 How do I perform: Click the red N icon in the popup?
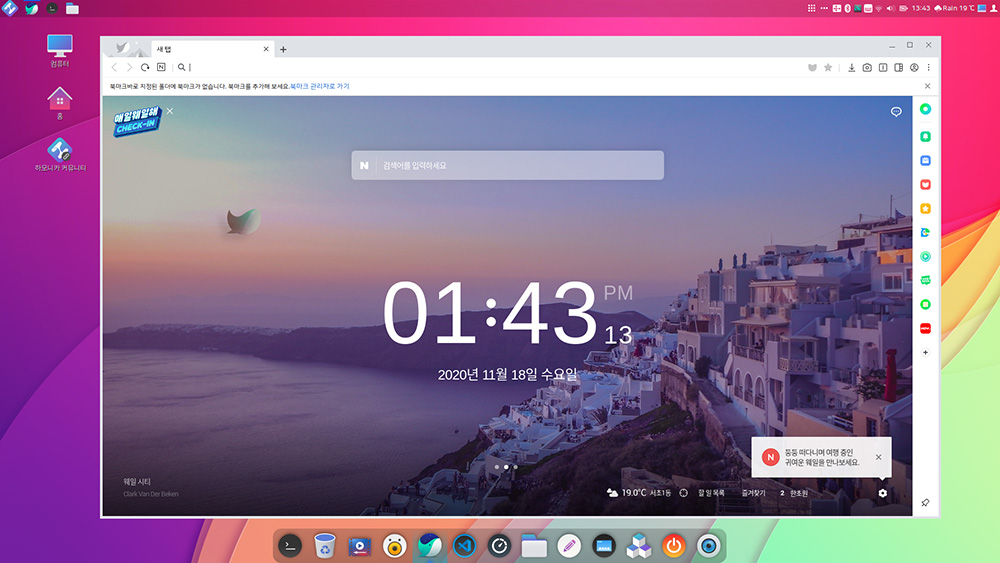[x=770, y=457]
